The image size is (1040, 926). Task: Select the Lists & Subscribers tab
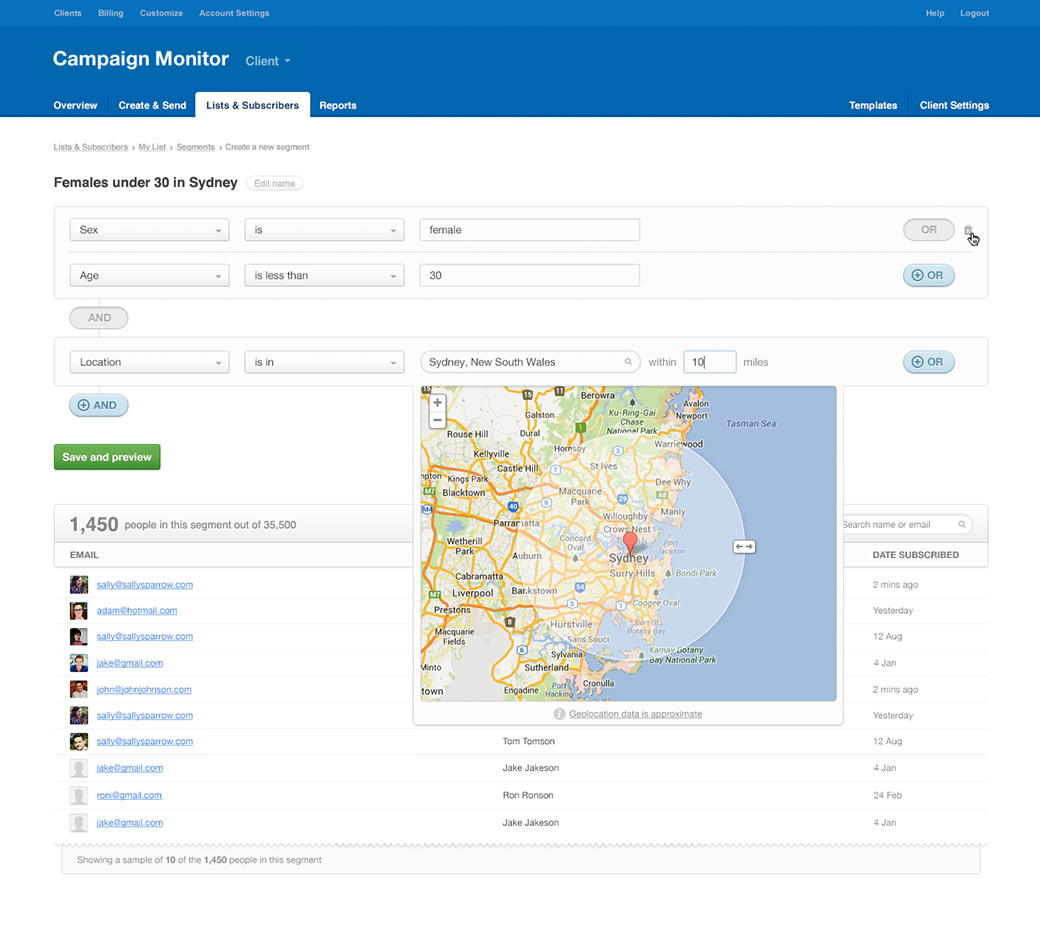pos(253,105)
